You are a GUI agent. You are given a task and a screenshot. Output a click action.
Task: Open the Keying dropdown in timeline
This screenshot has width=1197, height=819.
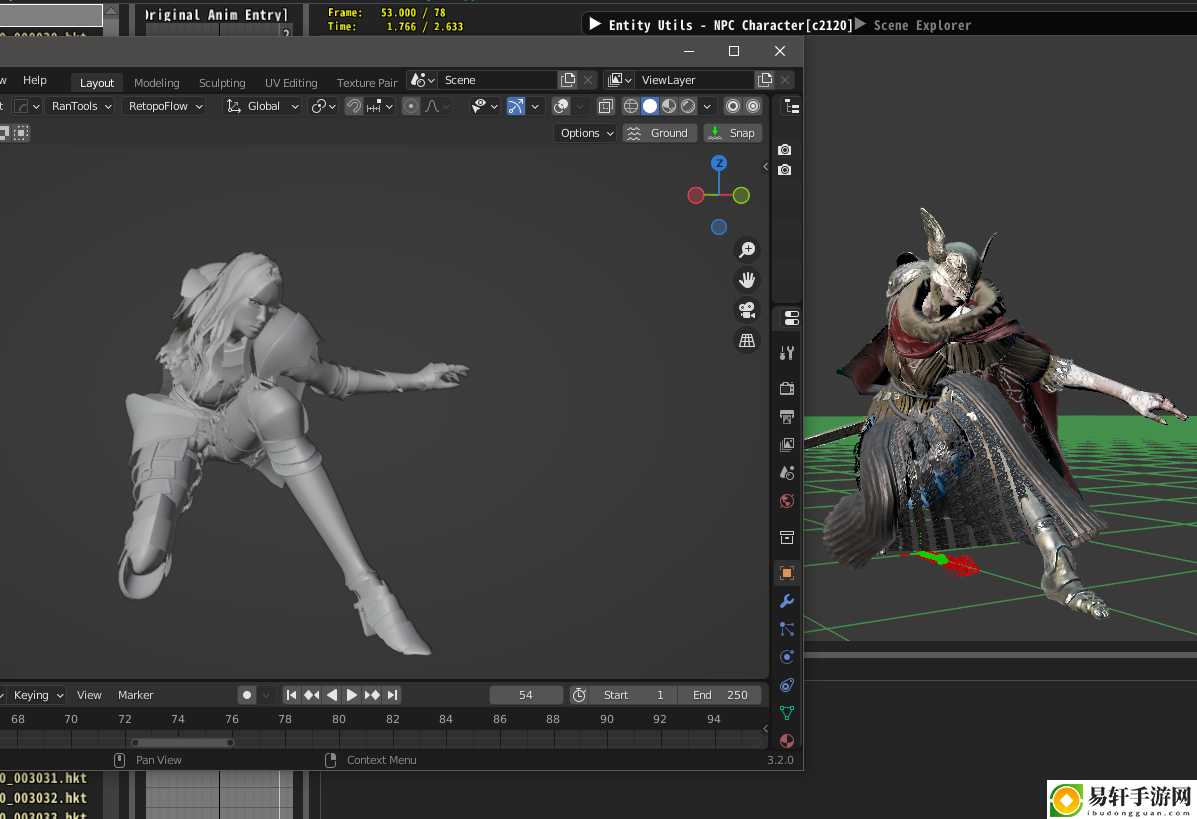[38, 695]
